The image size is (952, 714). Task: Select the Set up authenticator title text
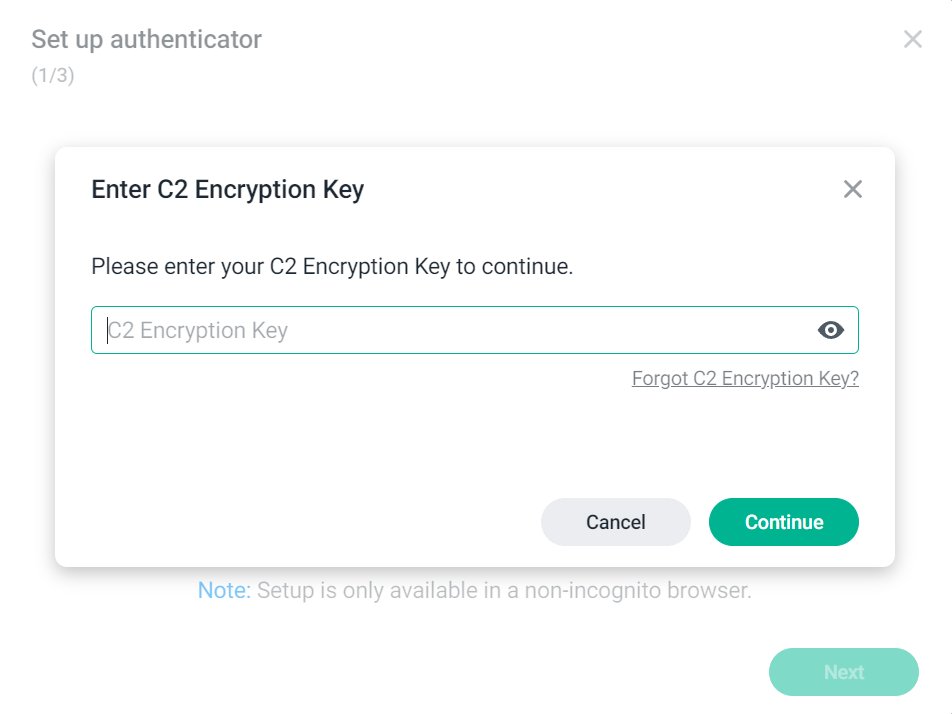pyautogui.click(x=146, y=39)
